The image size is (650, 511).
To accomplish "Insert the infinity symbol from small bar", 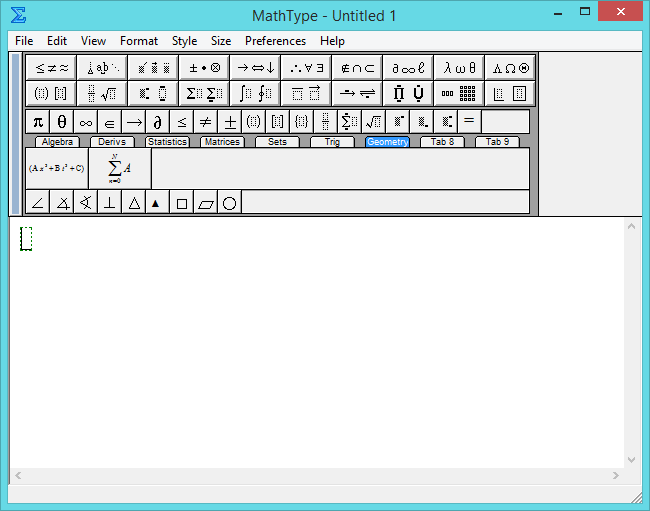I will click(86, 122).
